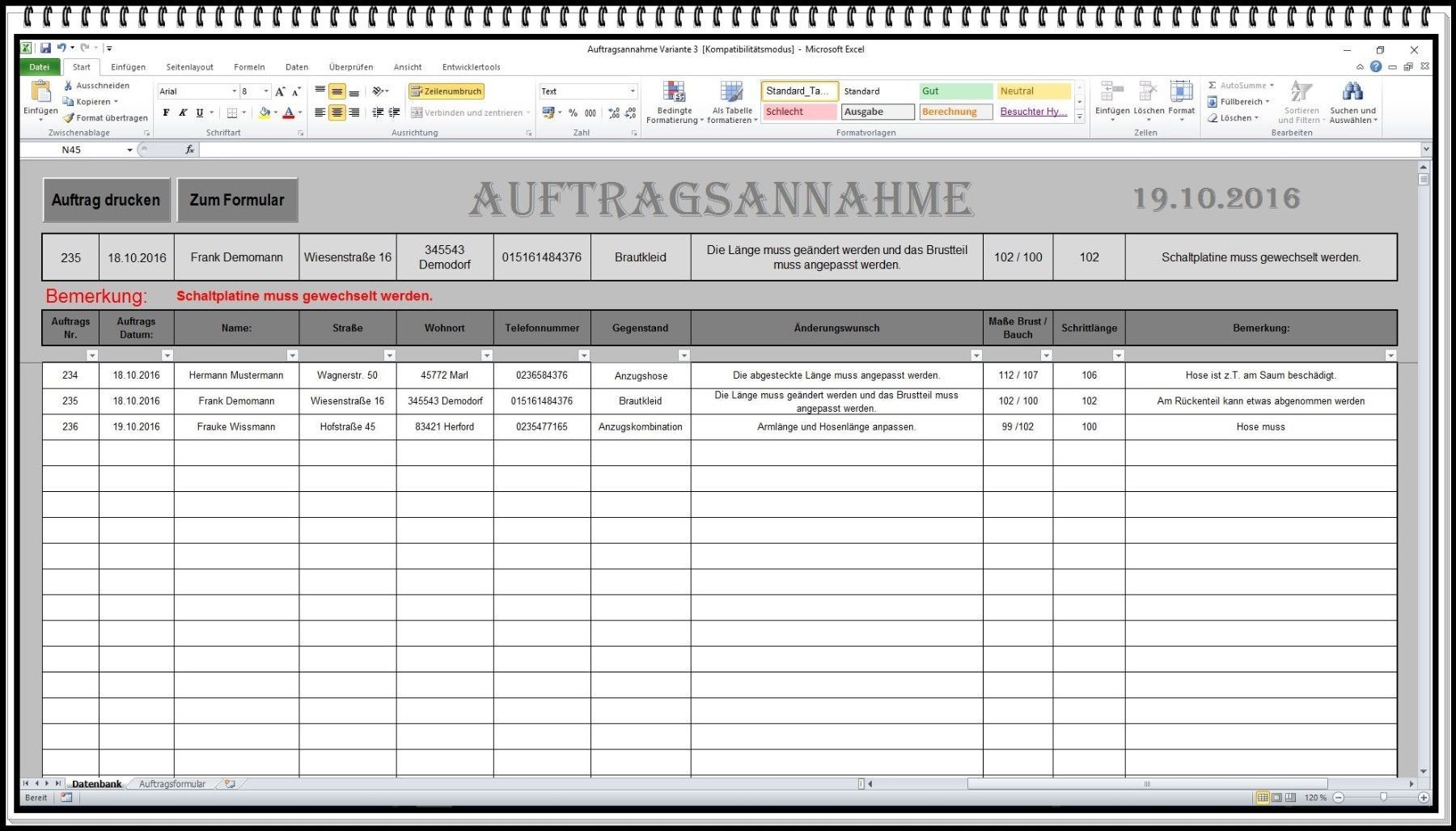The height and width of the screenshot is (831, 1456).
Task: Open Bedingte Formatierung icon
Action: click(674, 92)
